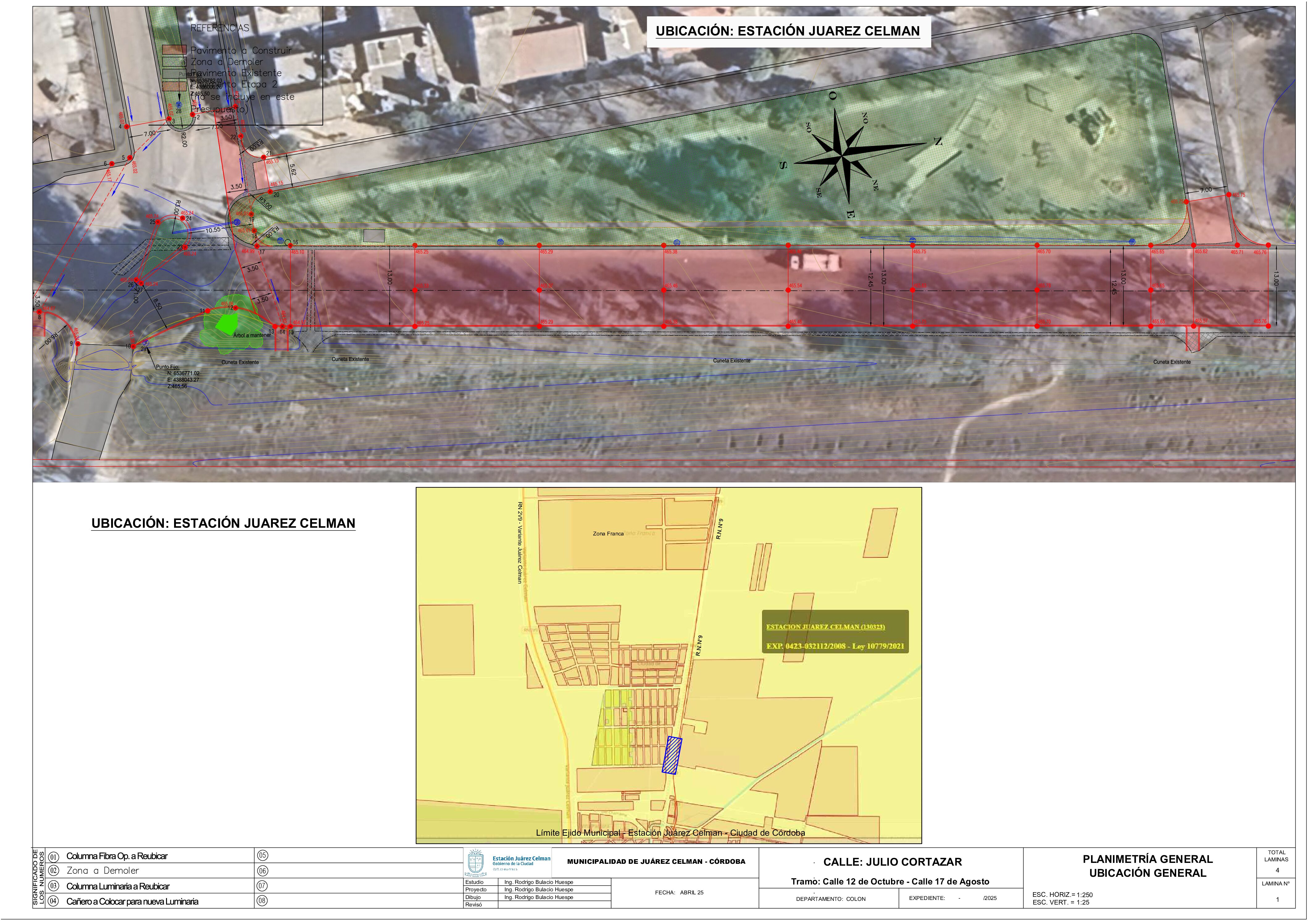Click the 'ESC. HORIZ.= 1:250' scale text
Viewport: 1308px width, 924px height.
pos(1062,895)
